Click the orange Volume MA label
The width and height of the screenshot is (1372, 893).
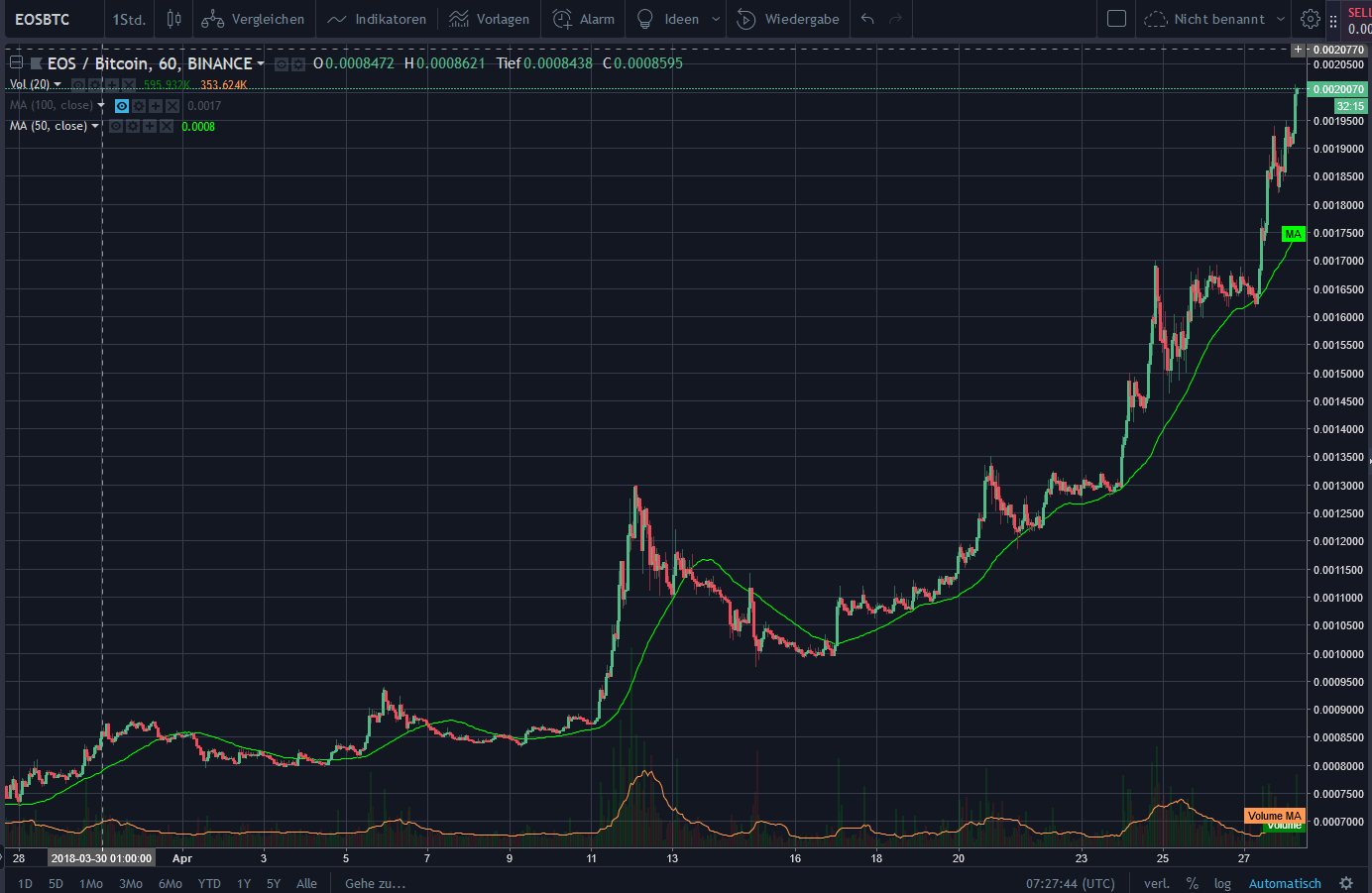pyautogui.click(x=1275, y=816)
